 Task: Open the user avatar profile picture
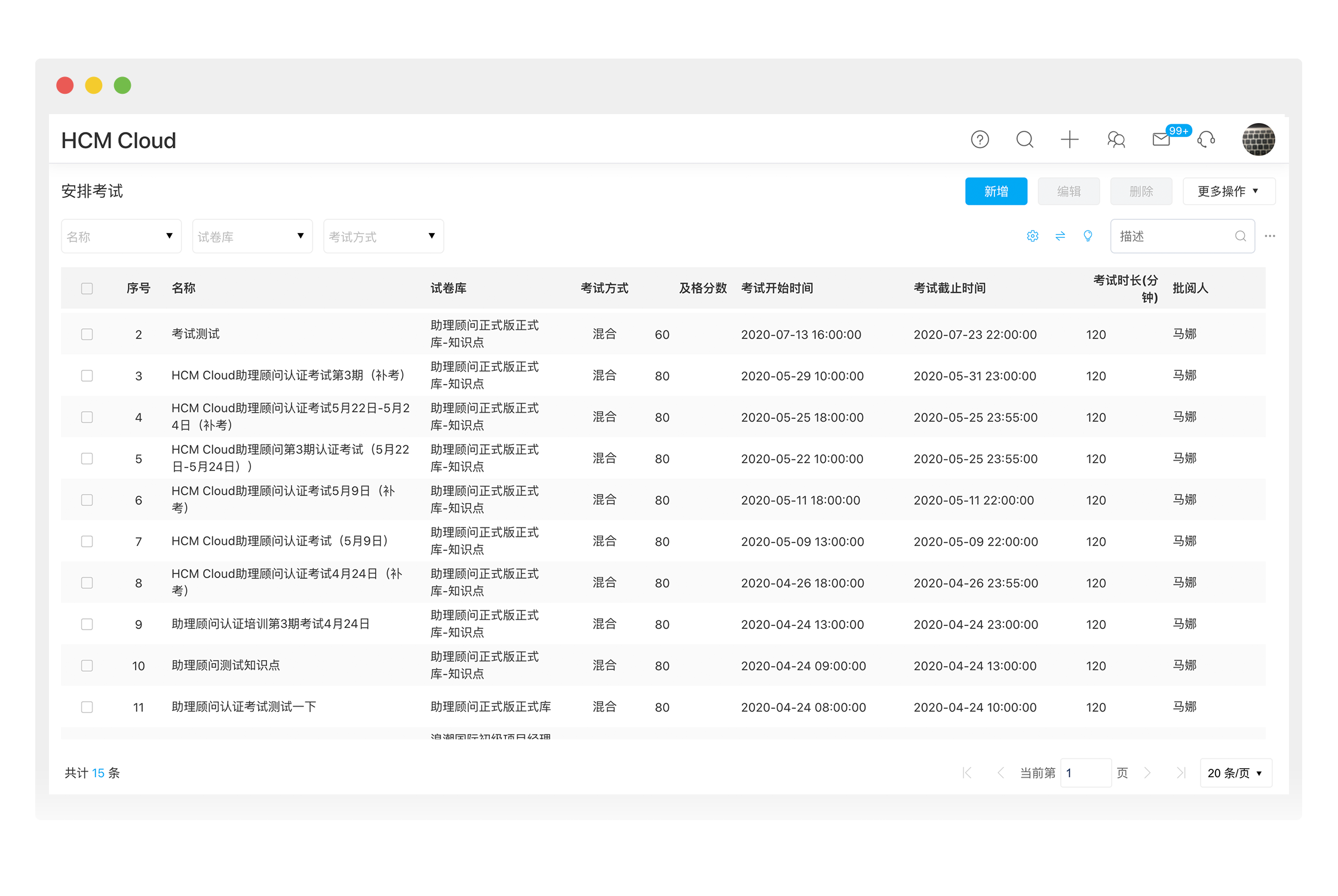[x=1259, y=140]
